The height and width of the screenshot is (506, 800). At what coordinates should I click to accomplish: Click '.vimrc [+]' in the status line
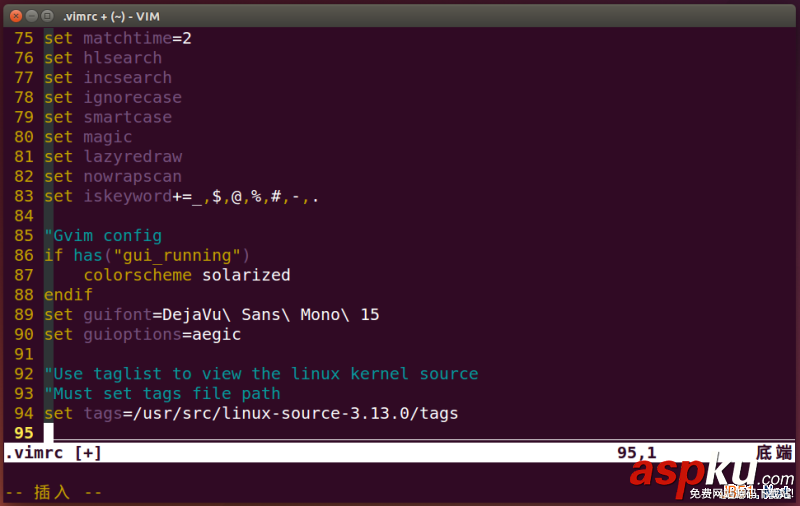tap(53, 453)
